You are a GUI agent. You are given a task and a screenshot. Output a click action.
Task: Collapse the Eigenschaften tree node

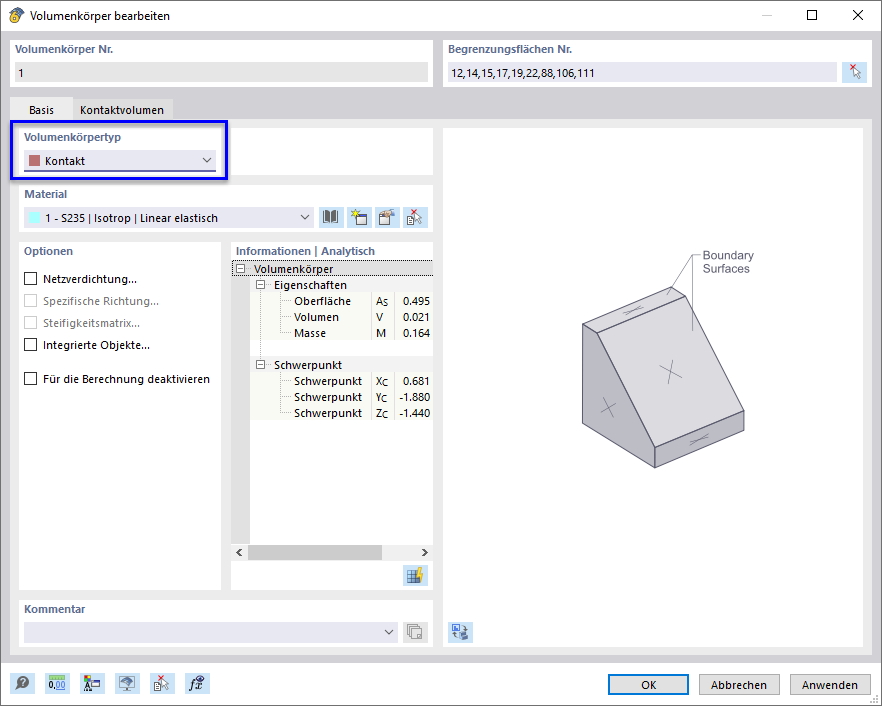260,285
